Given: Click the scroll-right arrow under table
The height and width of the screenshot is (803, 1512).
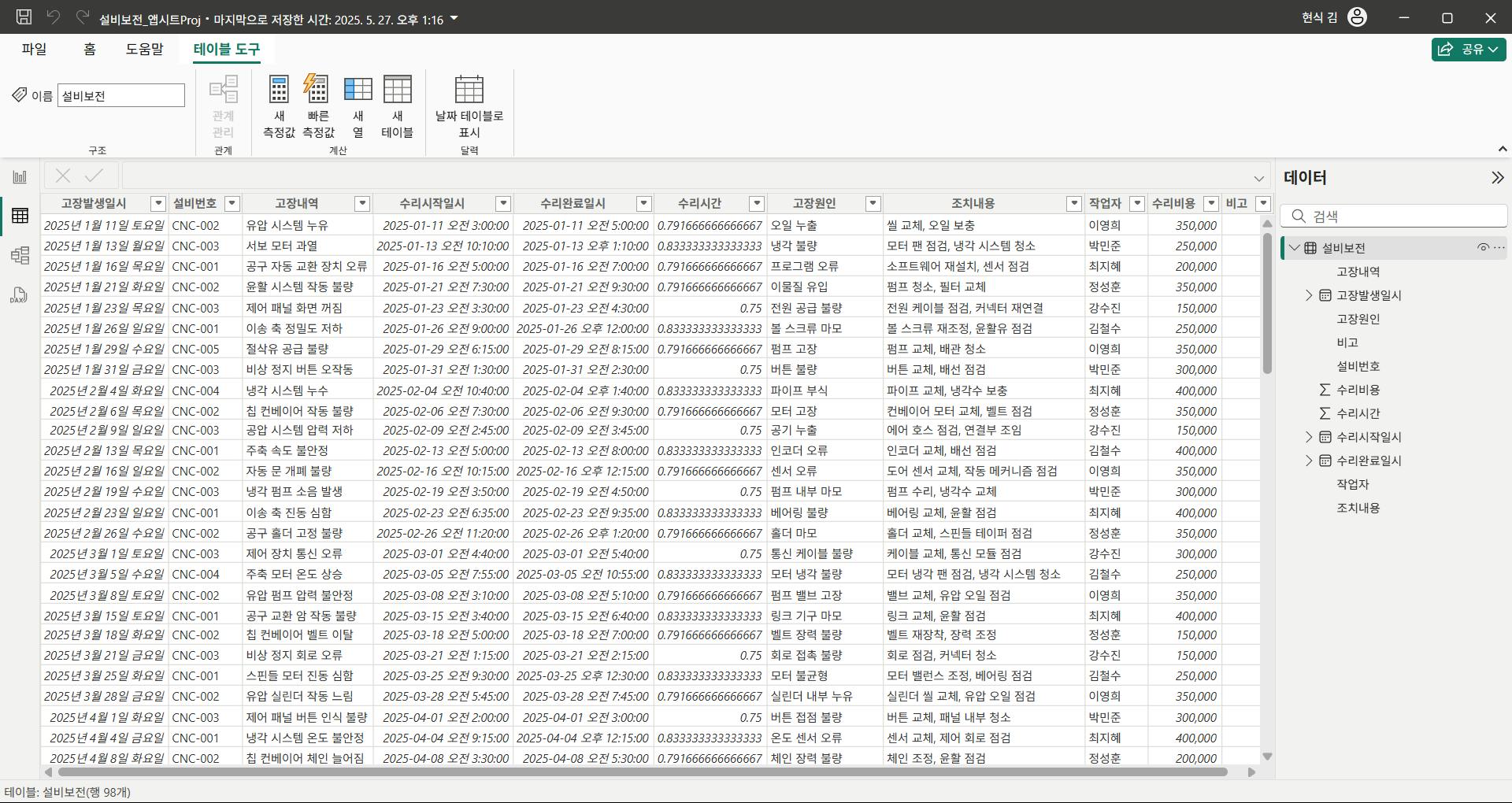Looking at the screenshot, I should pos(1251,772).
